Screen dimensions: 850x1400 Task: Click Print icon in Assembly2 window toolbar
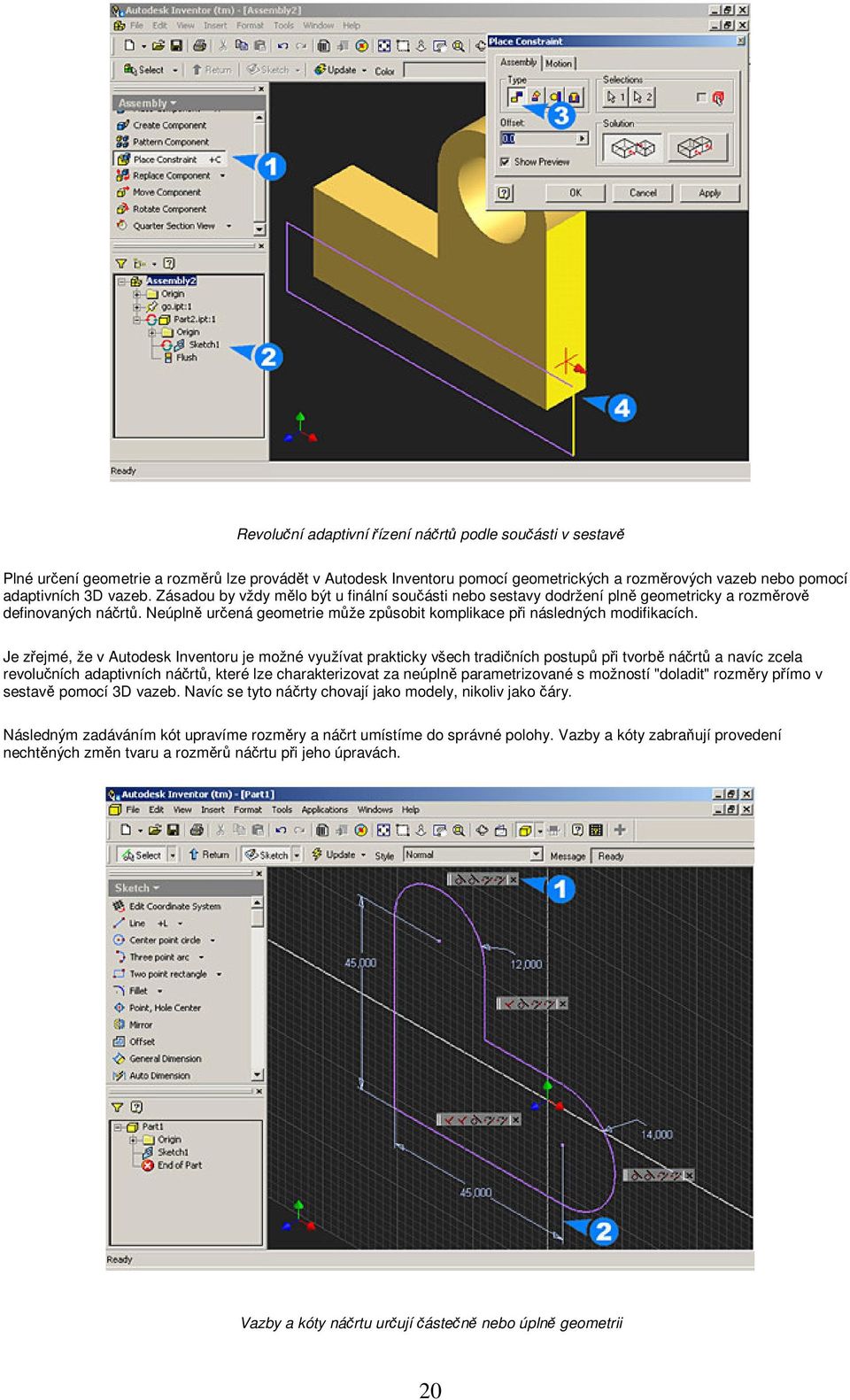tap(200, 46)
